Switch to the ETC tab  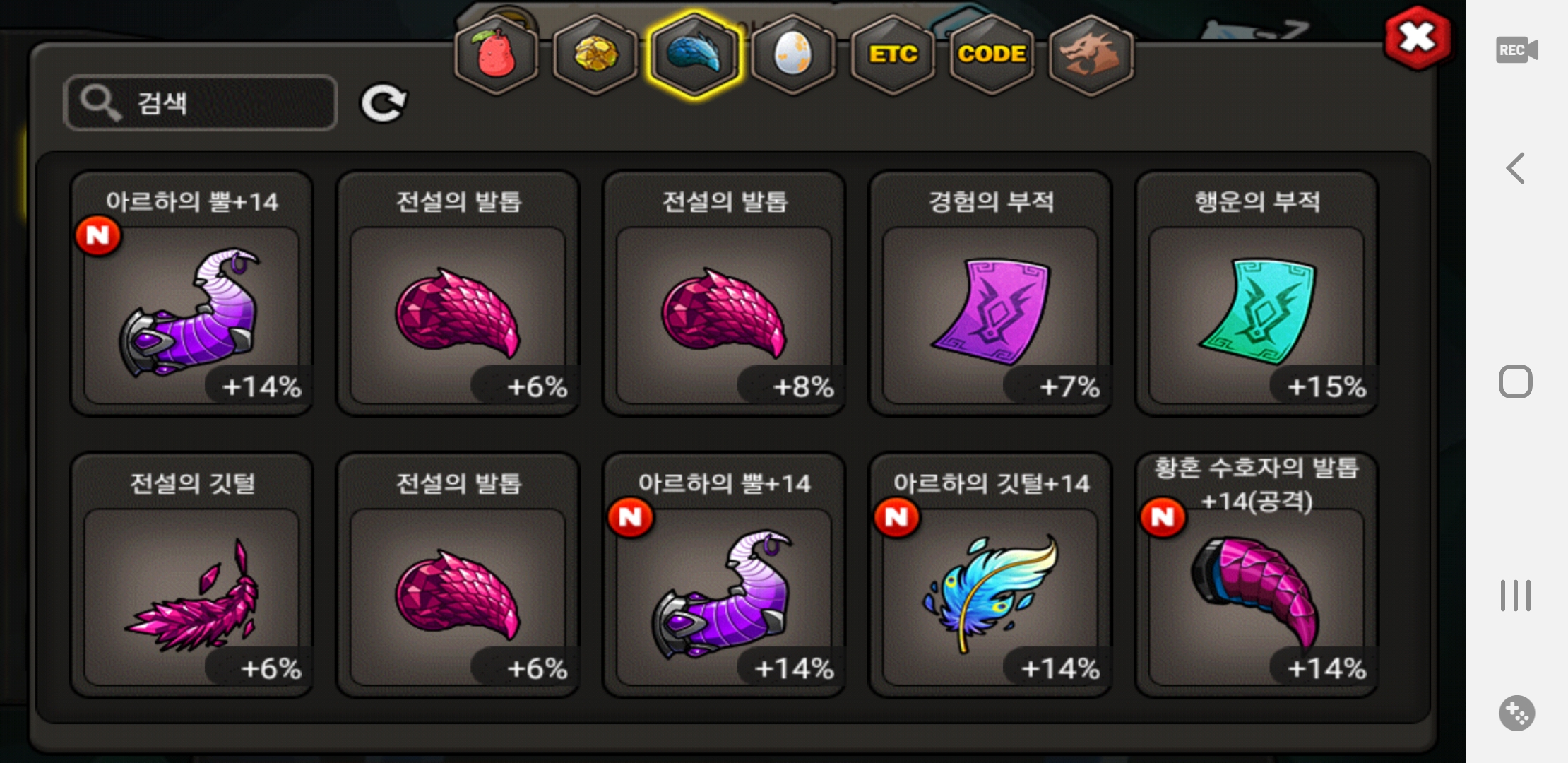893,54
